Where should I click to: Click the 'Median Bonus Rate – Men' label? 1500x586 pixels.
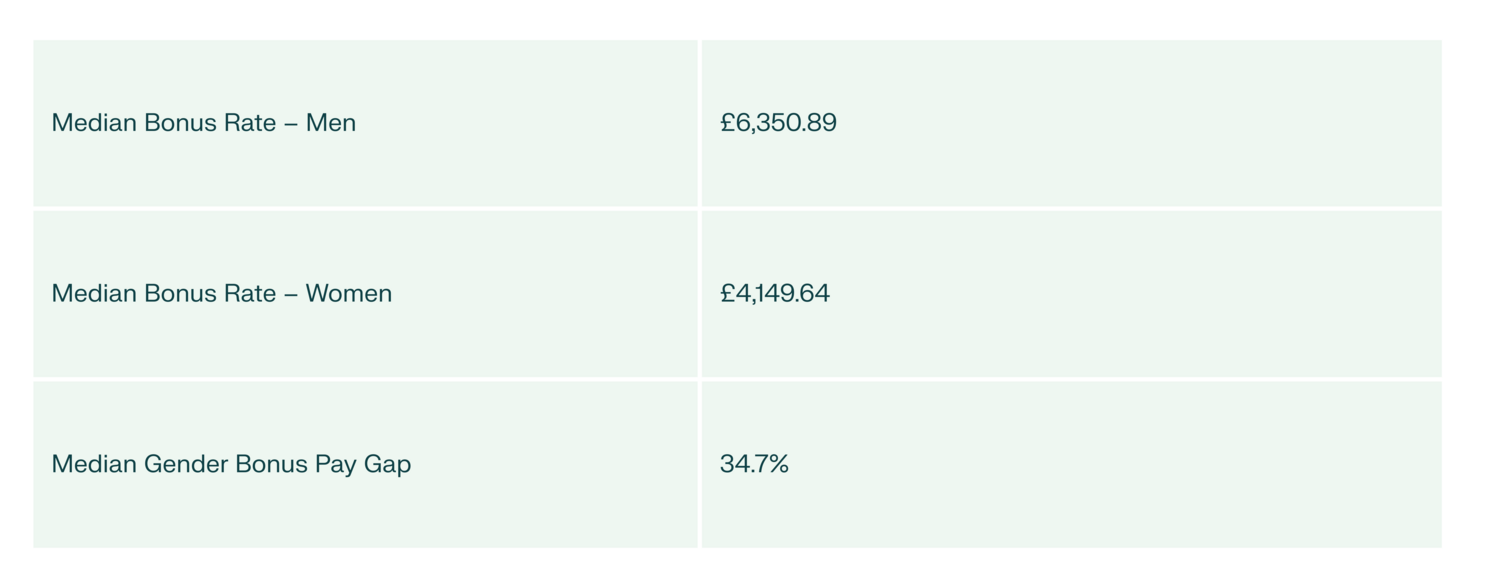[x=203, y=123]
